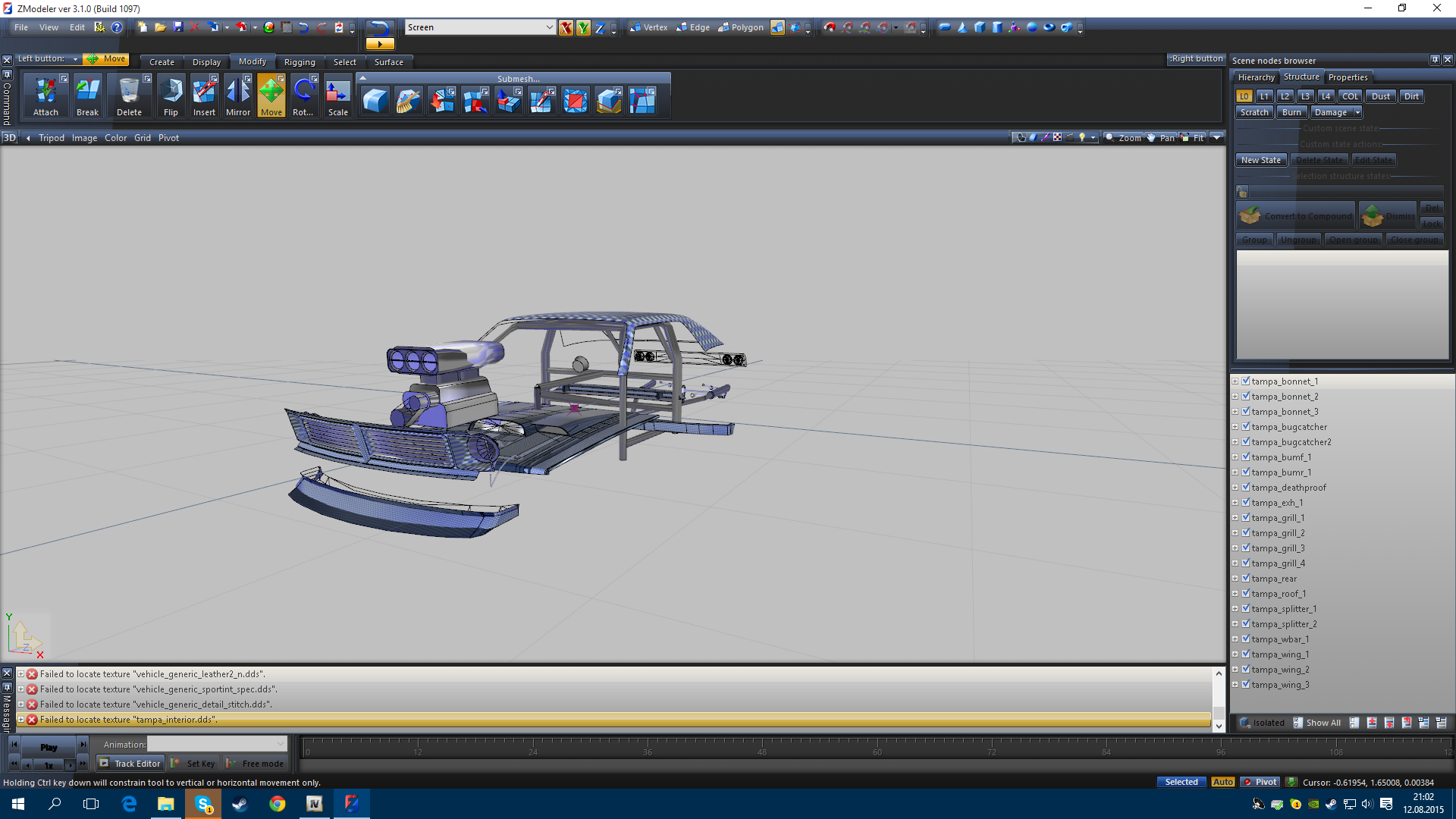Click the Set Key button
Screen dimensions: 1456x819
point(193,764)
